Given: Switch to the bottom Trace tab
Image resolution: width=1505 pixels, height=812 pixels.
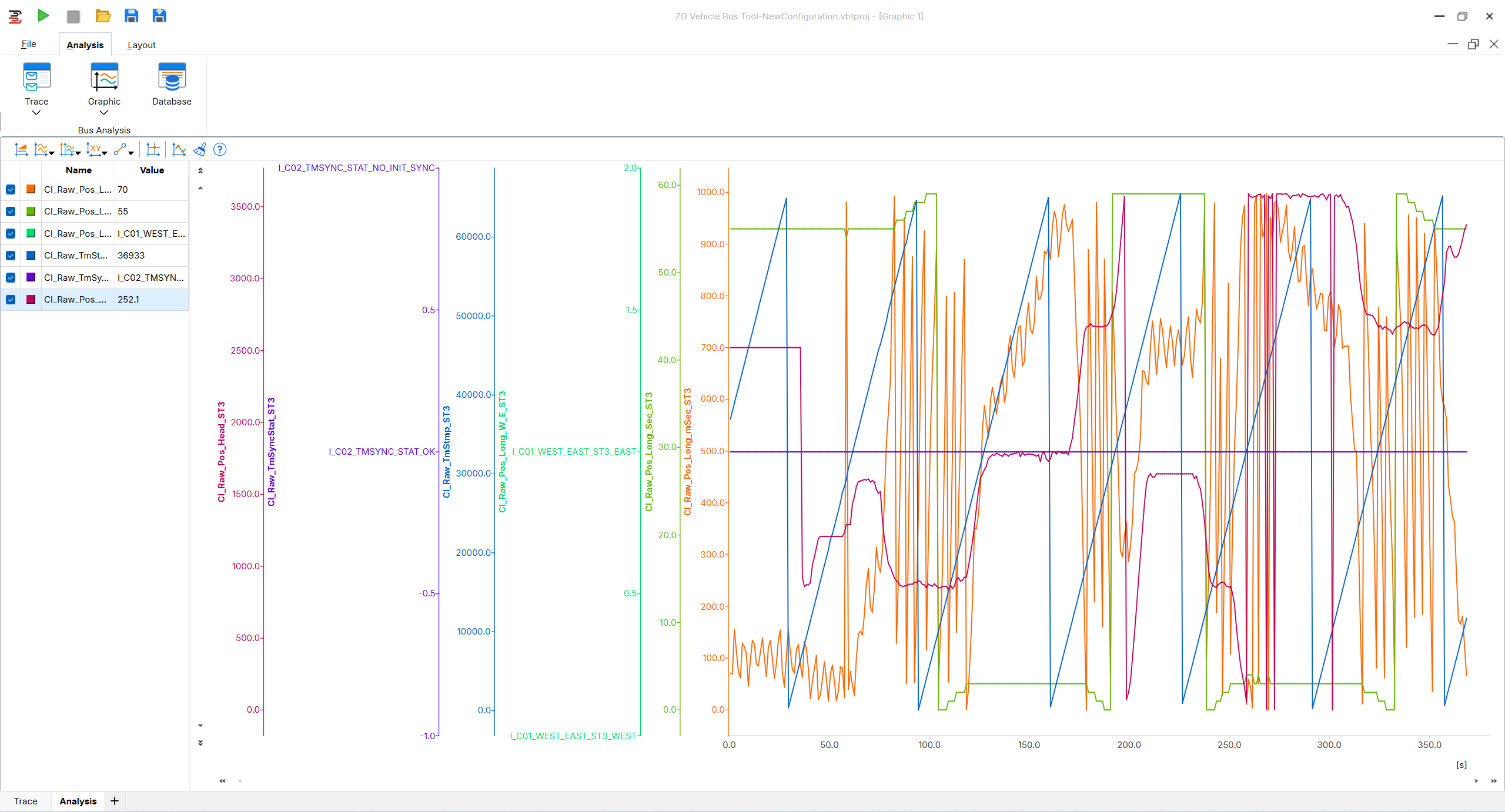Looking at the screenshot, I should 26,801.
